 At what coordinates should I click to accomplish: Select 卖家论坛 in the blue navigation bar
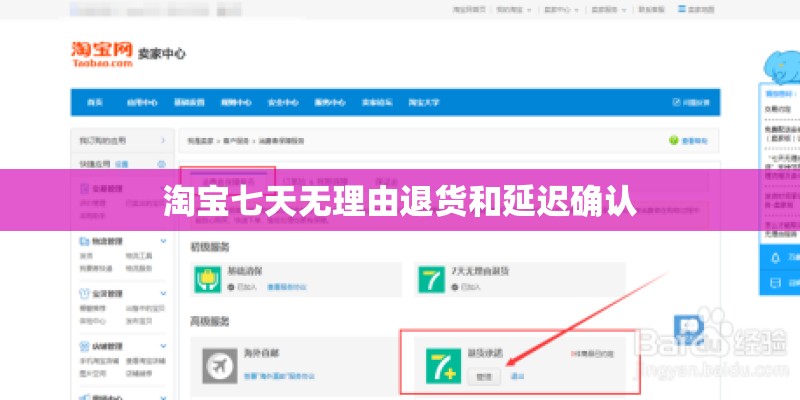pyautogui.click(x=377, y=102)
